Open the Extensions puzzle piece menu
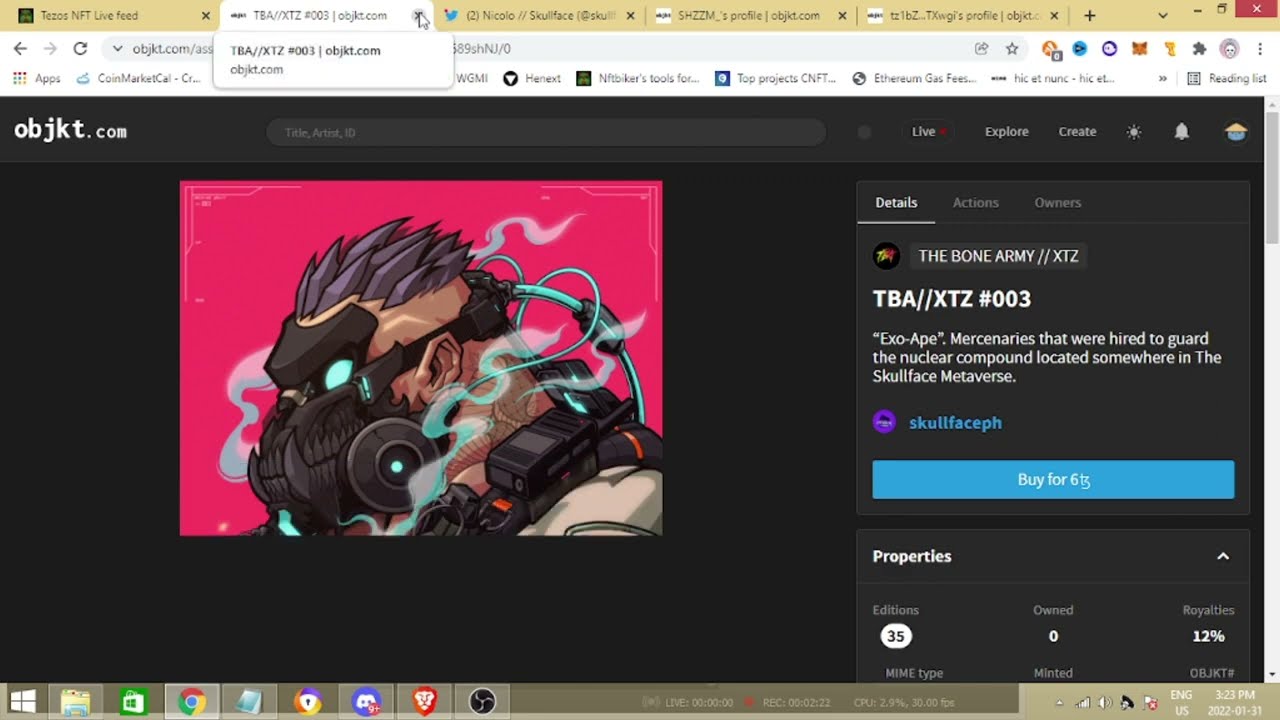 click(x=1200, y=48)
